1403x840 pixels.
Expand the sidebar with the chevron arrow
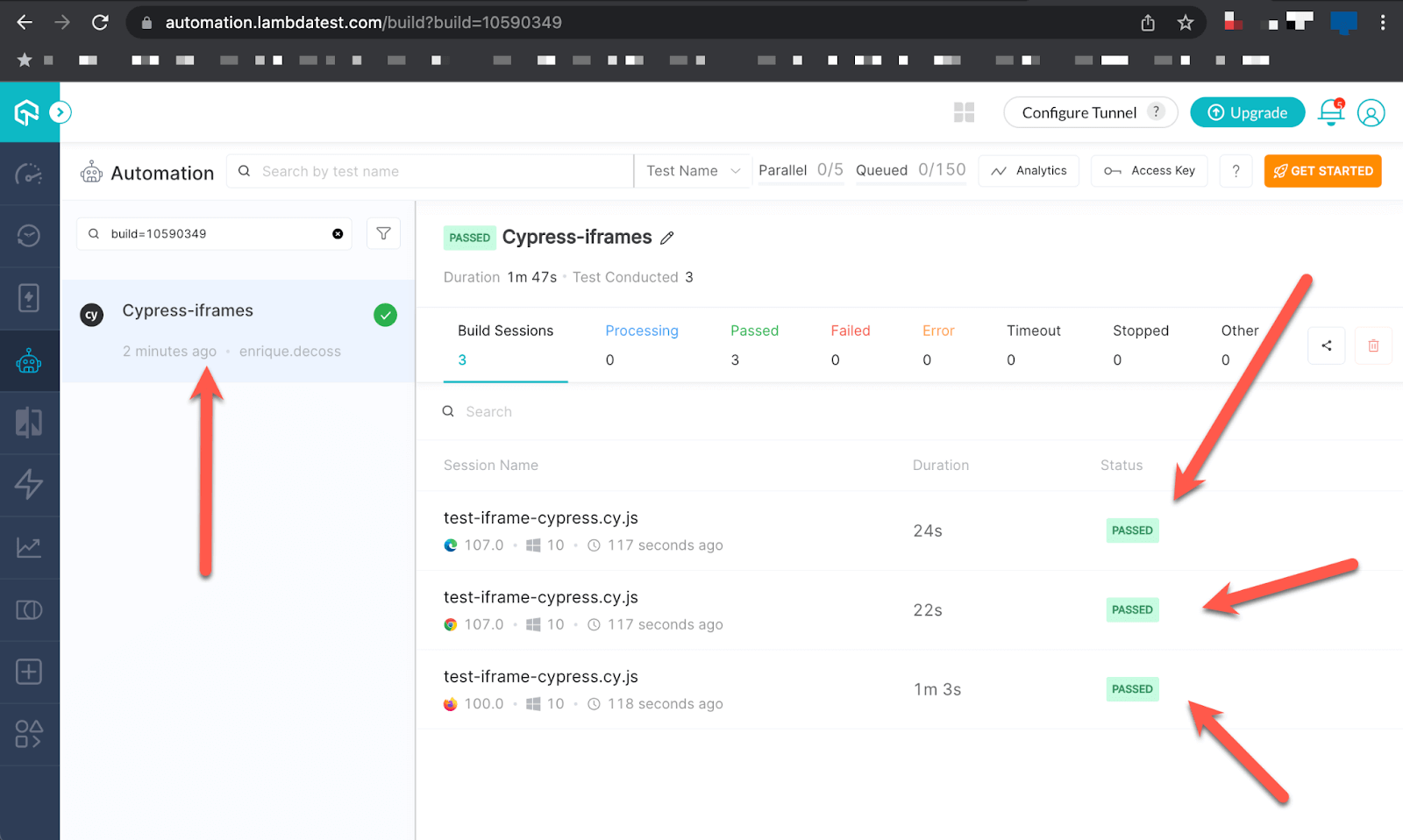(x=60, y=112)
